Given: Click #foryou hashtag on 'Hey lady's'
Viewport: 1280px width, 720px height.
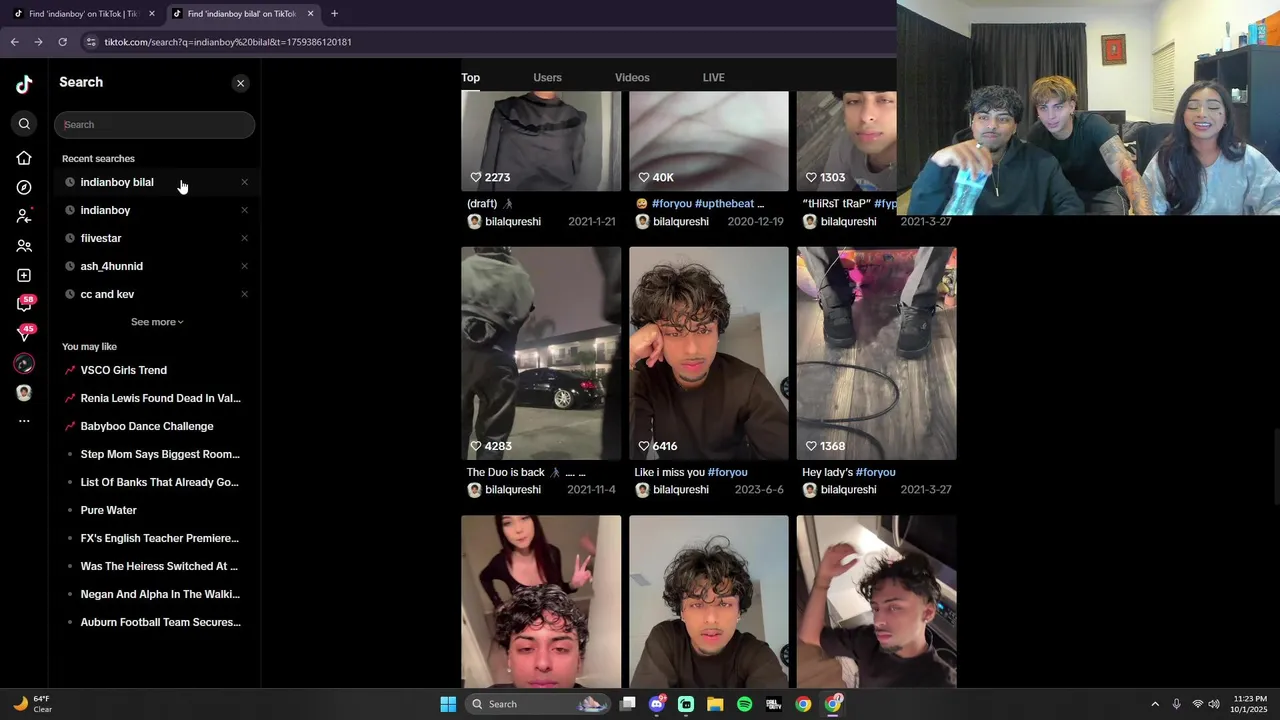Looking at the screenshot, I should click(875, 472).
